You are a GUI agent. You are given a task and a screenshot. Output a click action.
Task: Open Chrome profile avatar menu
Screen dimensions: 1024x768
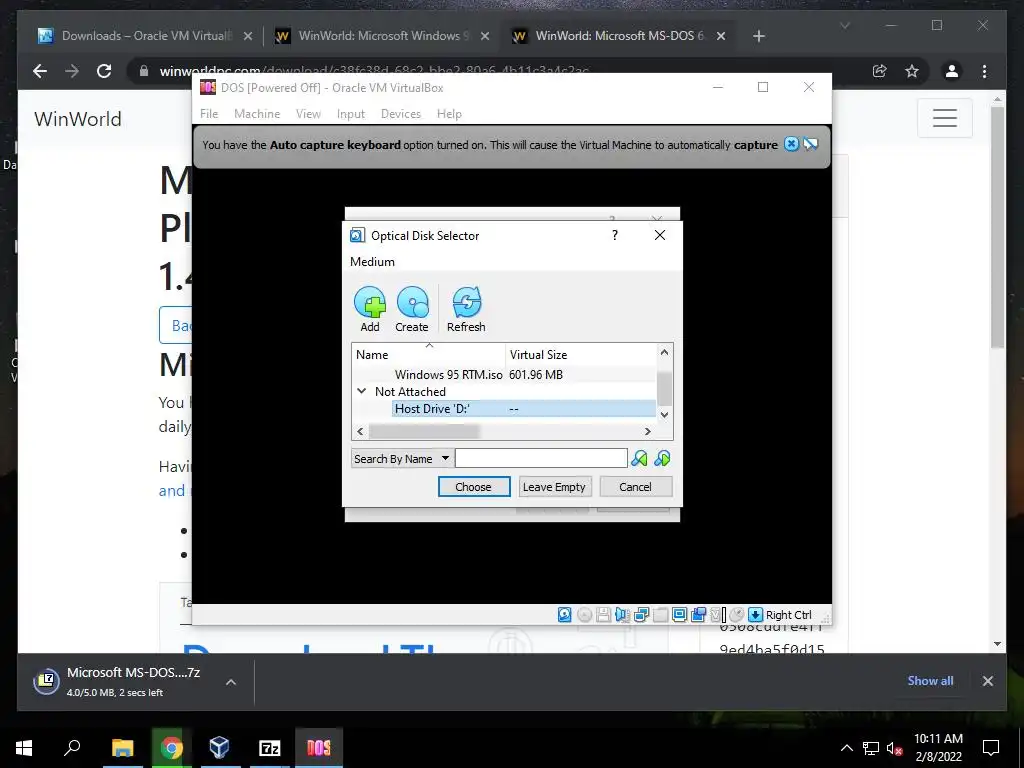coord(952,71)
